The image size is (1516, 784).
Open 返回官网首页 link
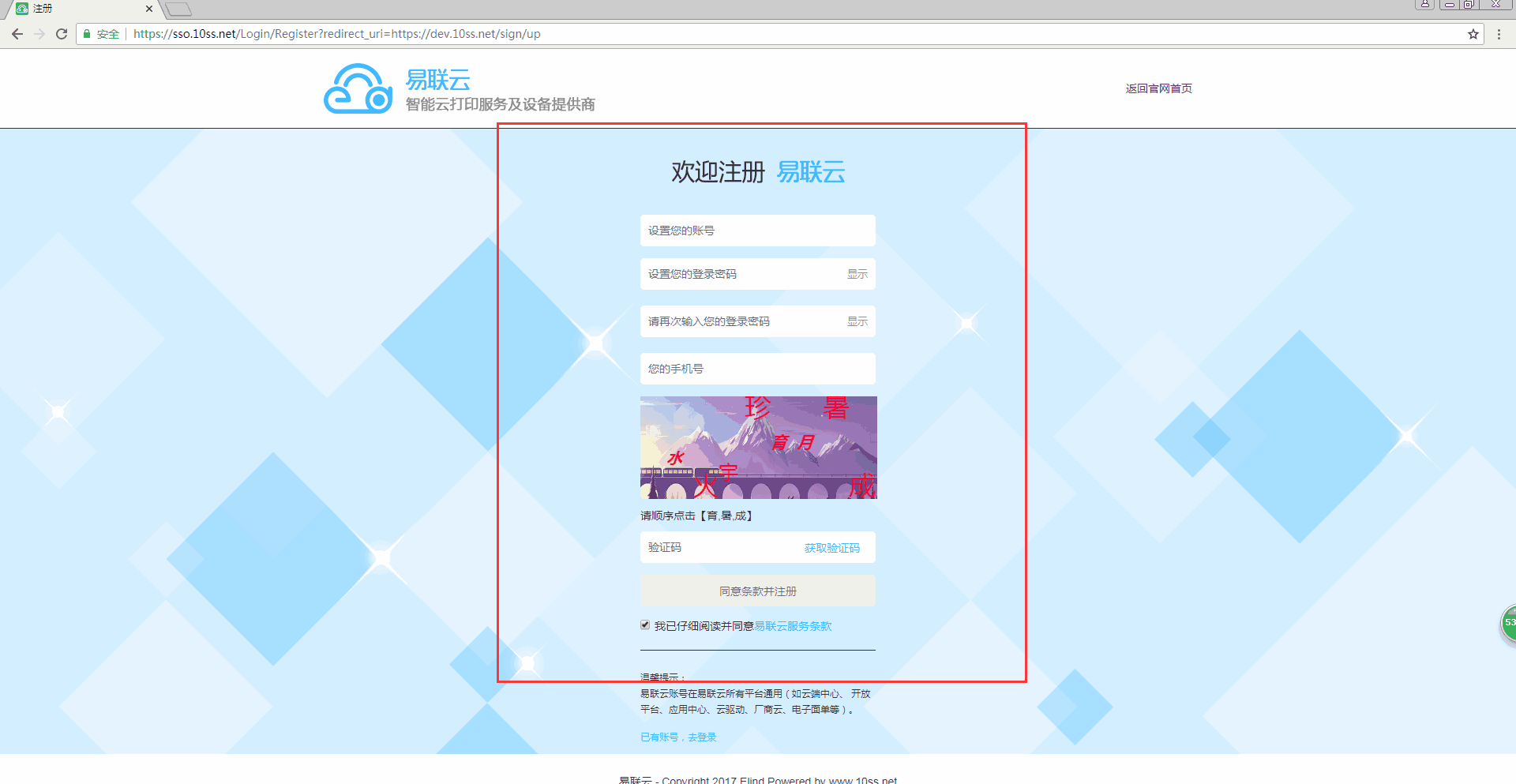1158,88
